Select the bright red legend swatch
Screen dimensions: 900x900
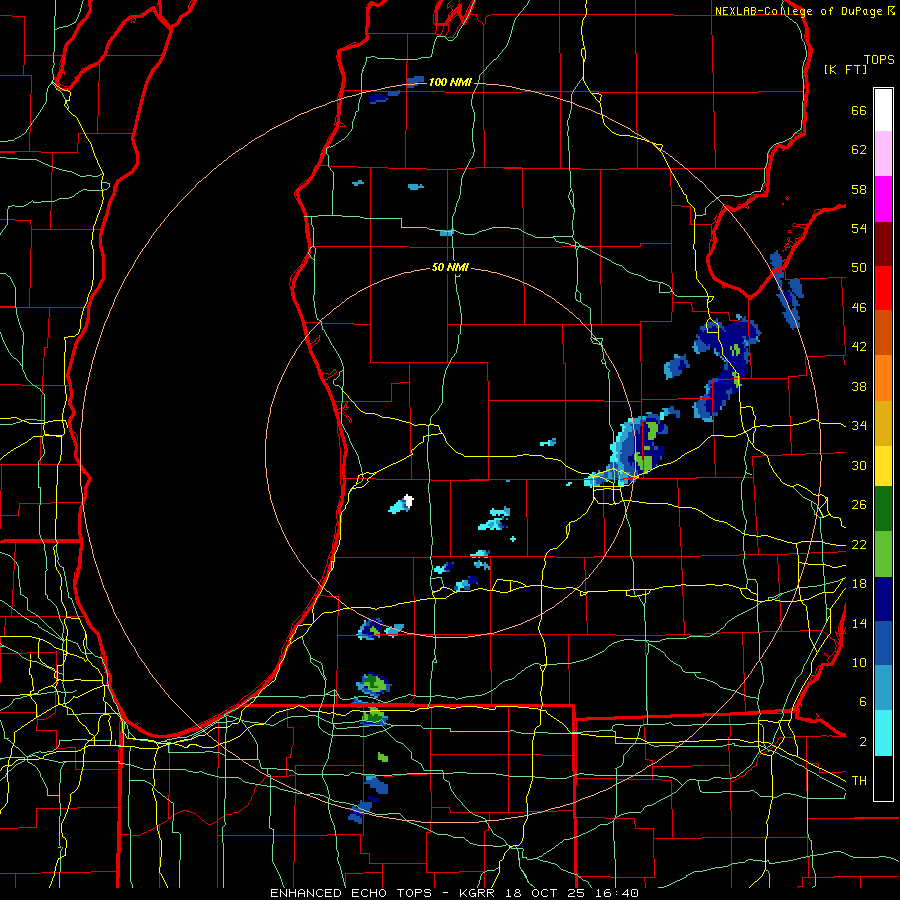click(x=883, y=288)
